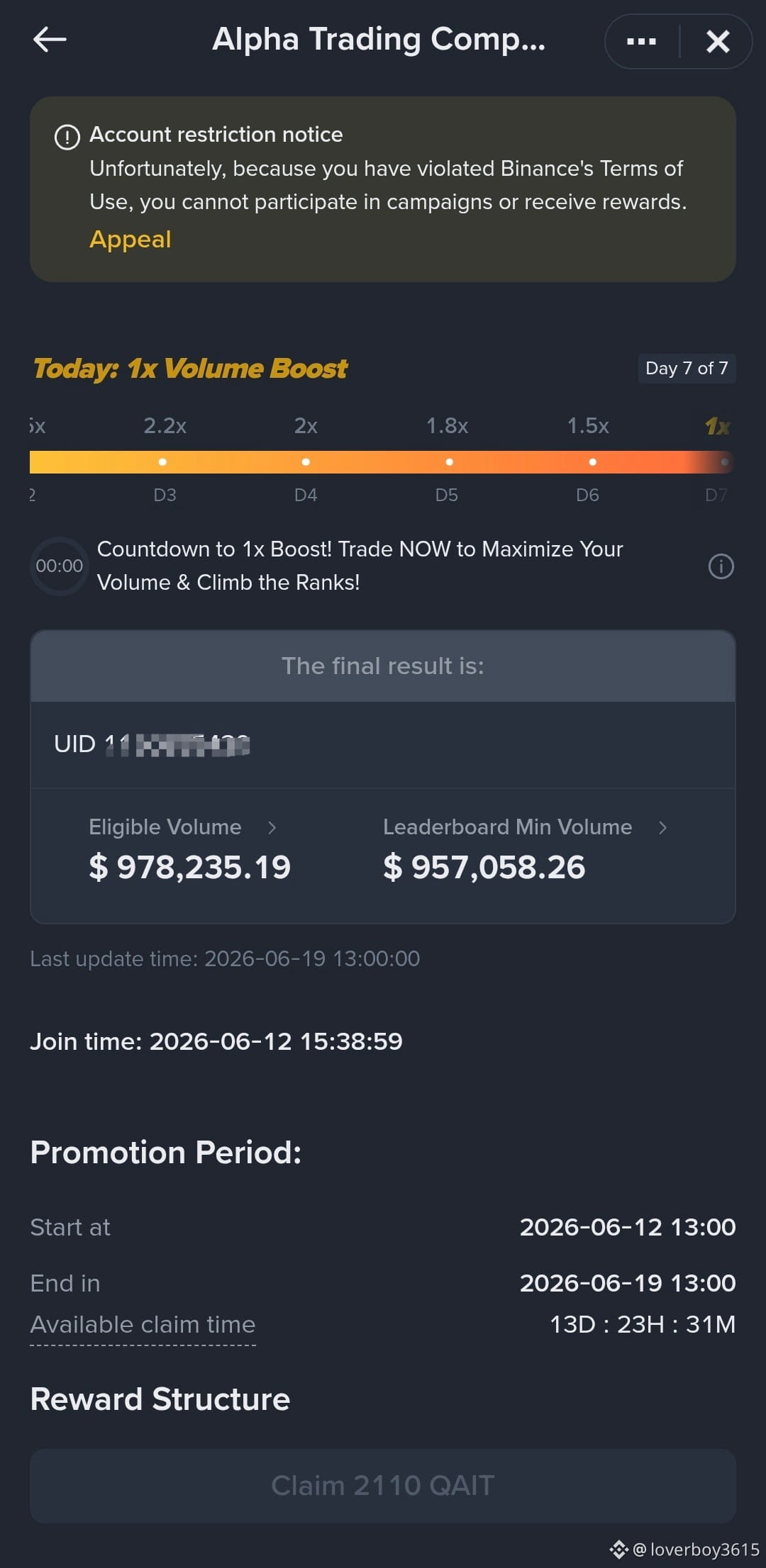The image size is (766, 1568).
Task: Tap the Binance logo watermark icon
Action: point(618,1550)
